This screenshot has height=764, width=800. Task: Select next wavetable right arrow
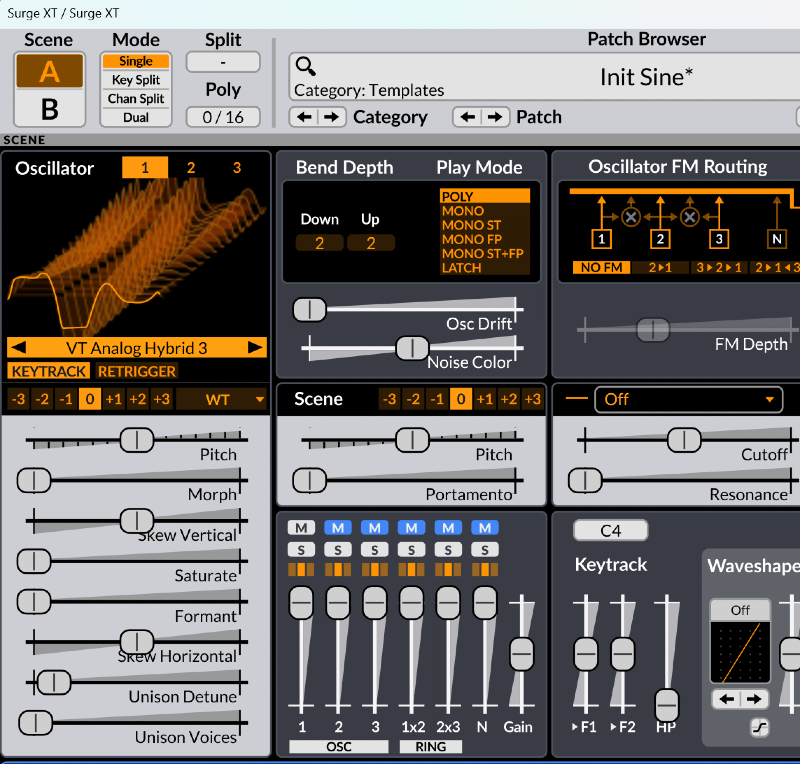coord(255,348)
